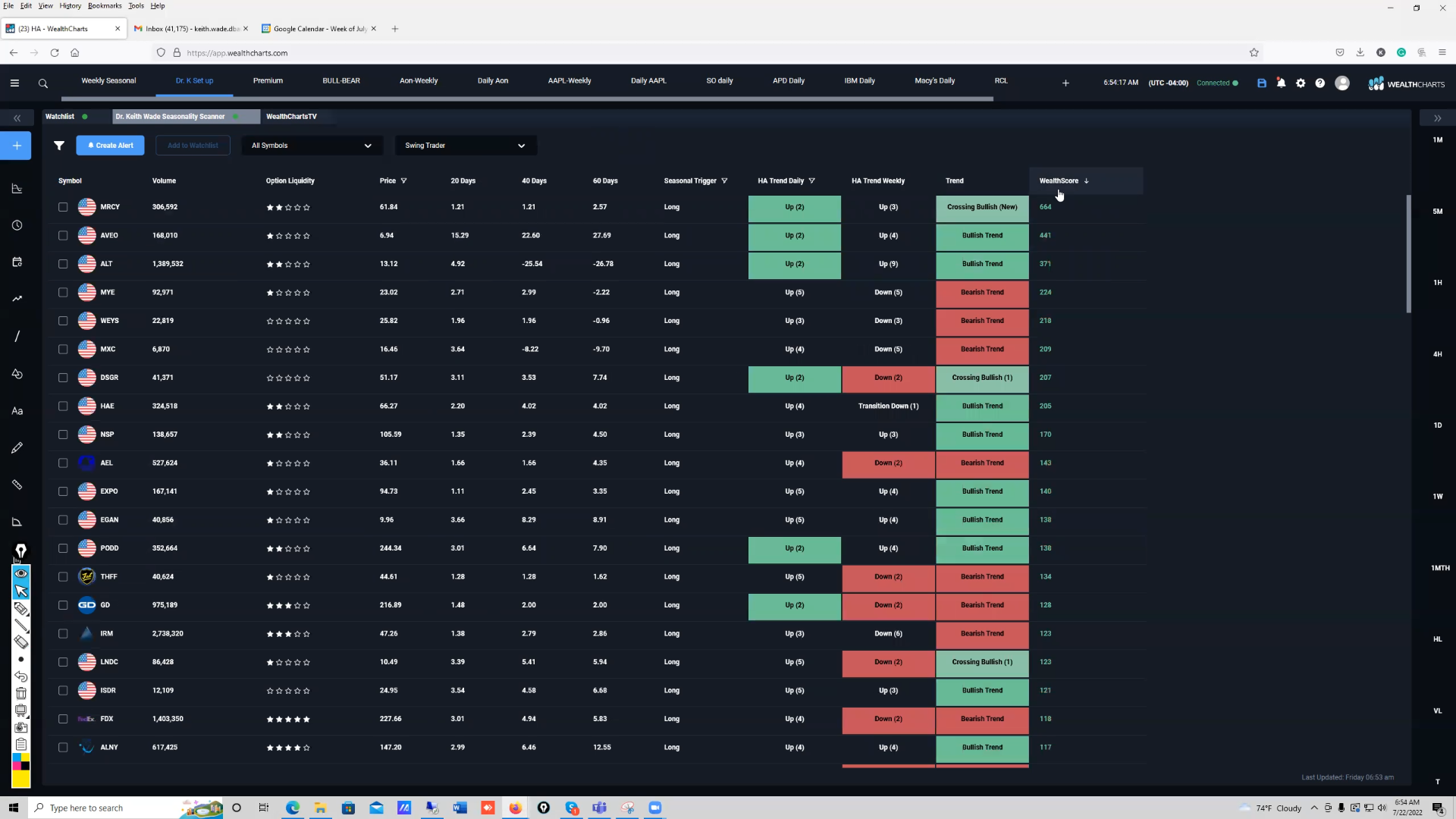Viewport: 1456px width, 819px height.
Task: Select the Aa text tool
Action: click(17, 411)
